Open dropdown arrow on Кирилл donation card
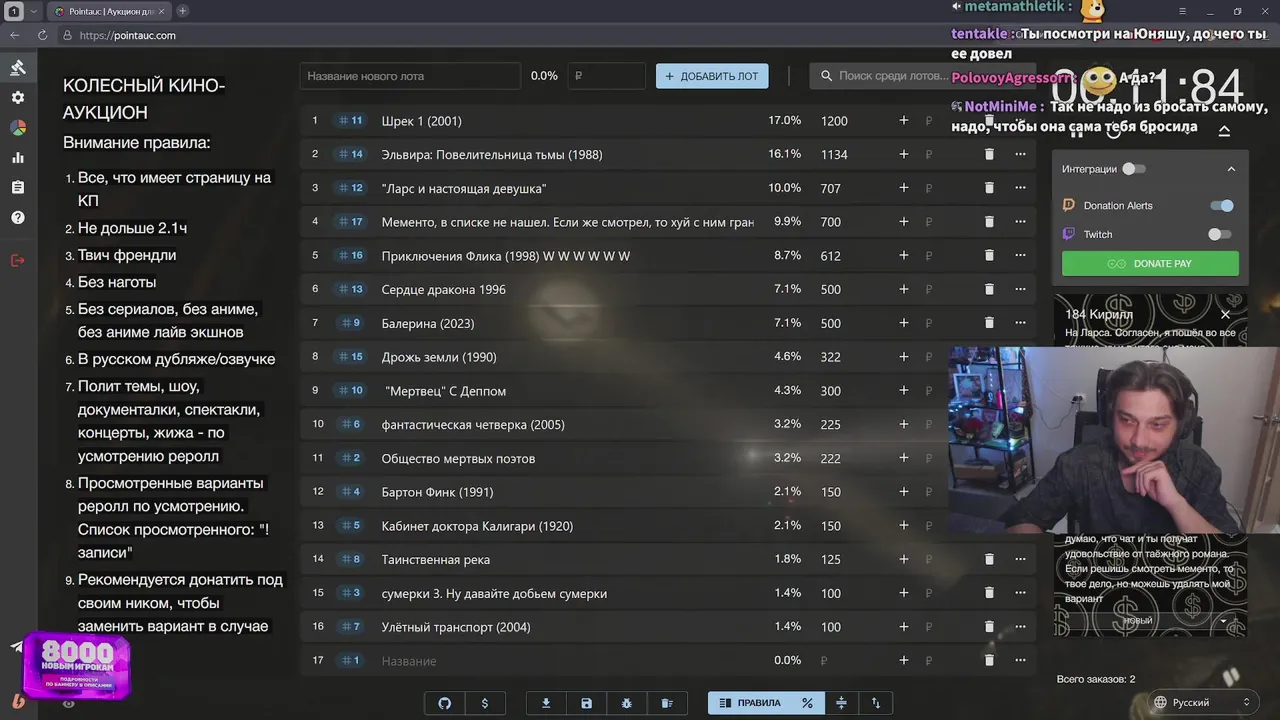This screenshot has height=720, width=1280. tap(1223, 621)
